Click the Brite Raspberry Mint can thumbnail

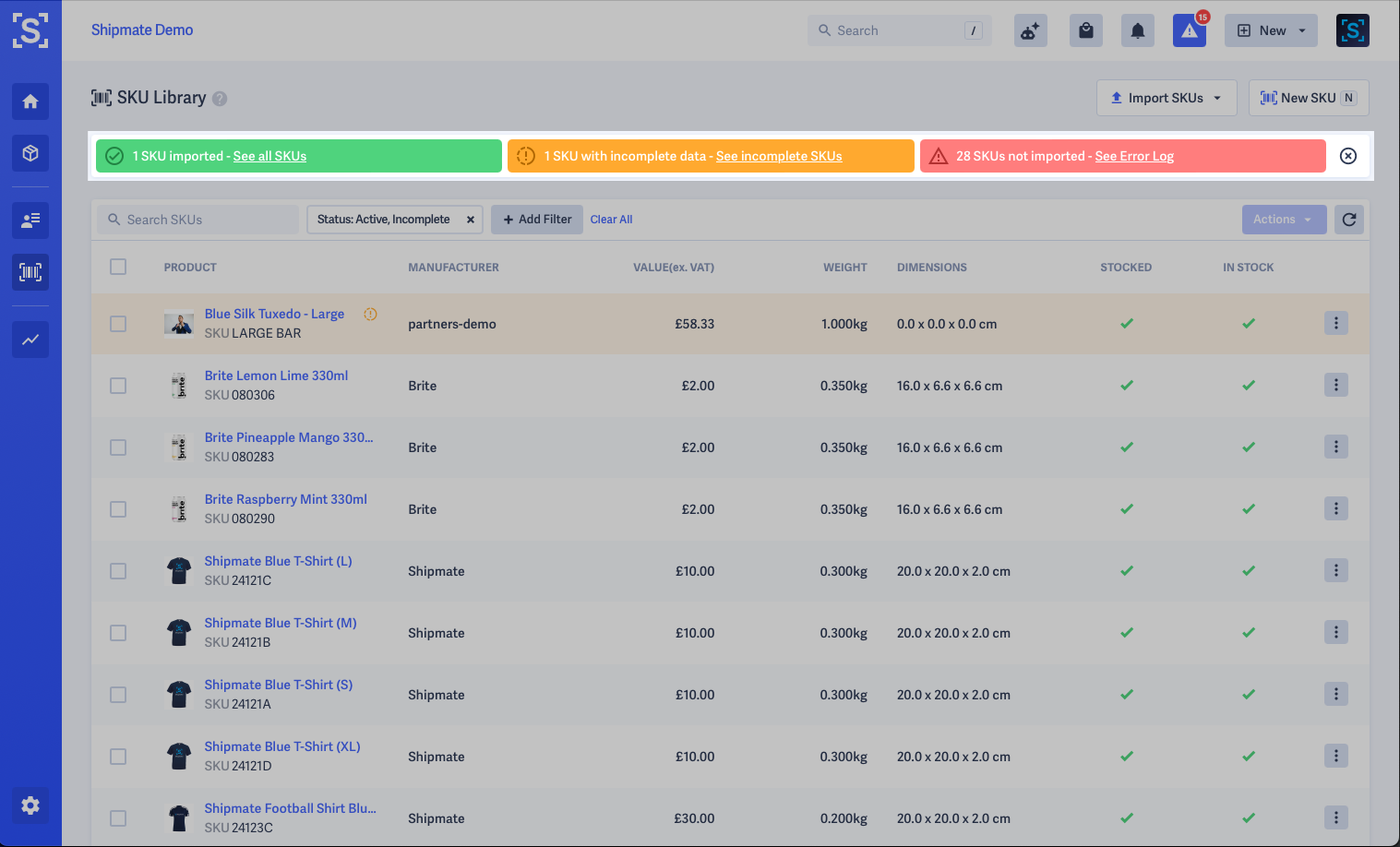coord(179,509)
